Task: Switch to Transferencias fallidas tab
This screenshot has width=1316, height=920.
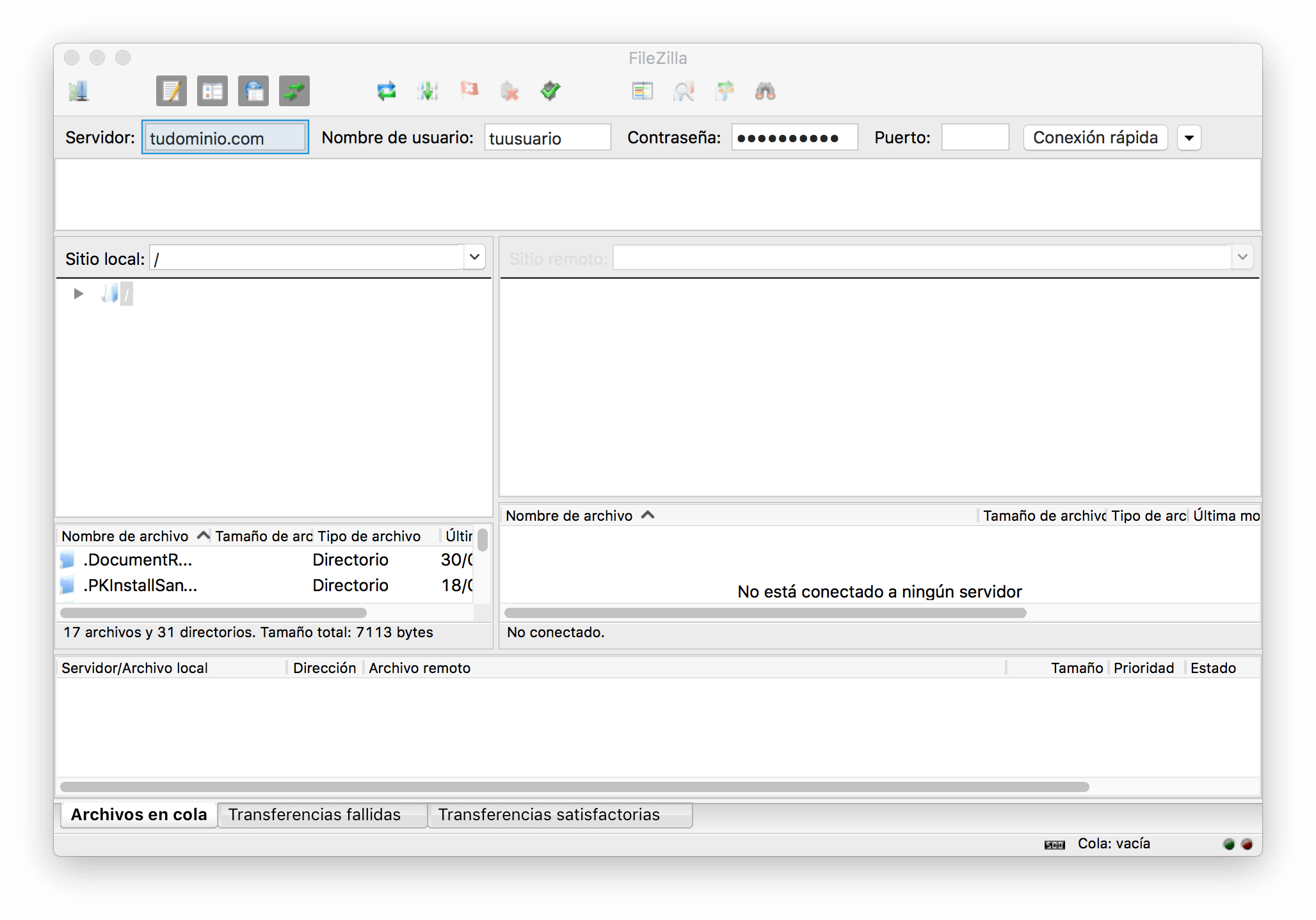Action: coord(315,814)
